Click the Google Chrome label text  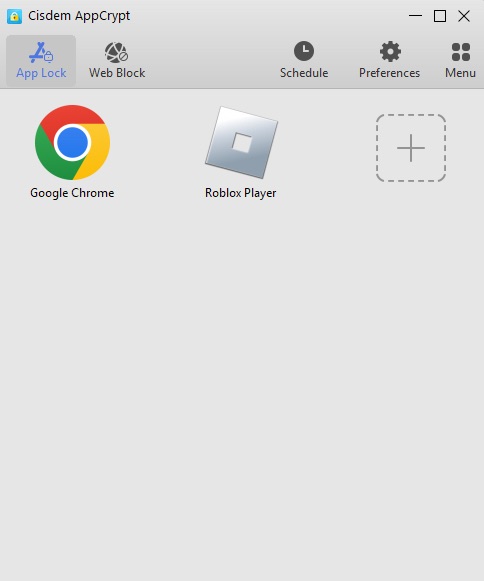pyautogui.click(x=72, y=193)
